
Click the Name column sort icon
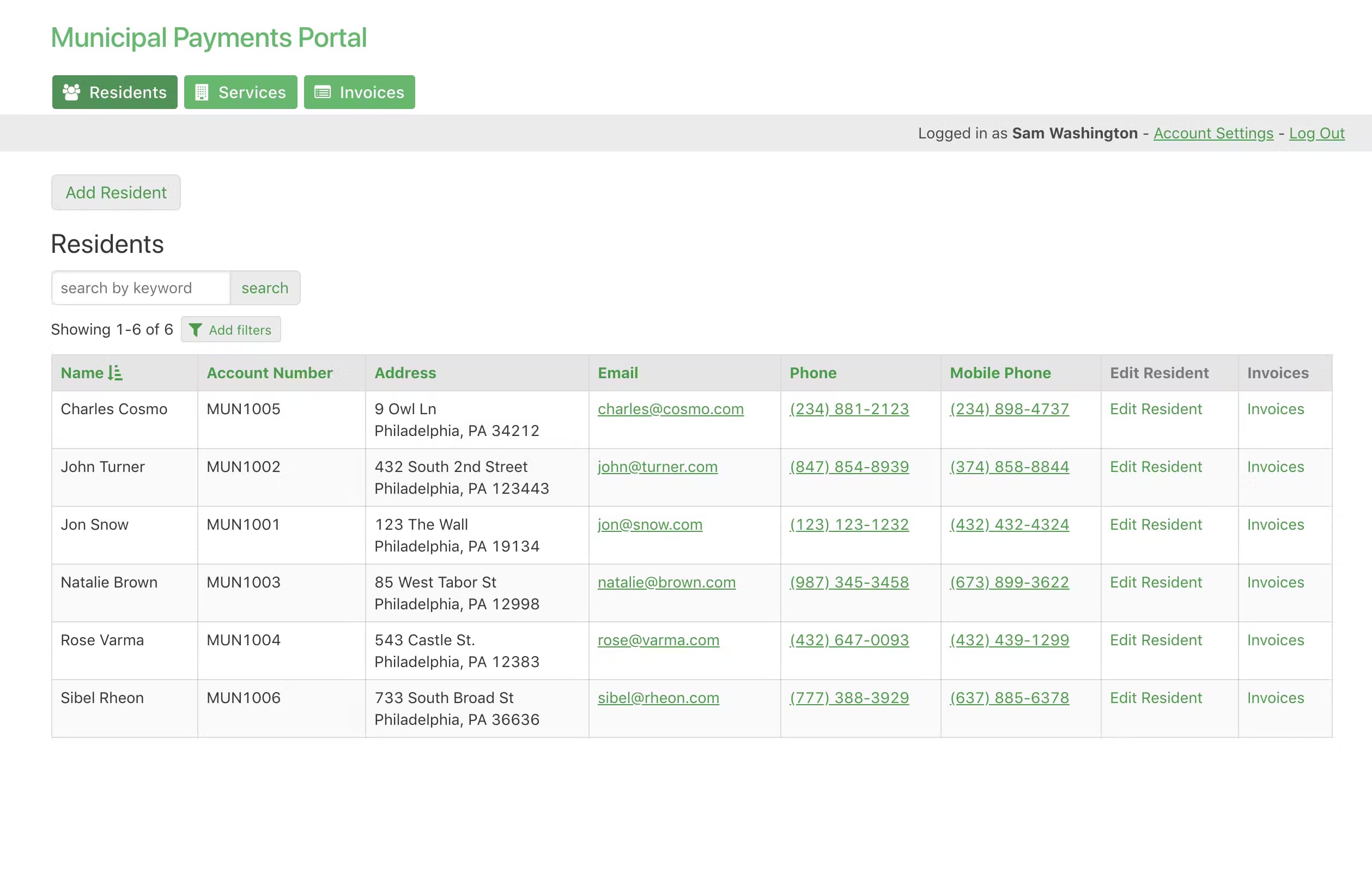pyautogui.click(x=115, y=373)
